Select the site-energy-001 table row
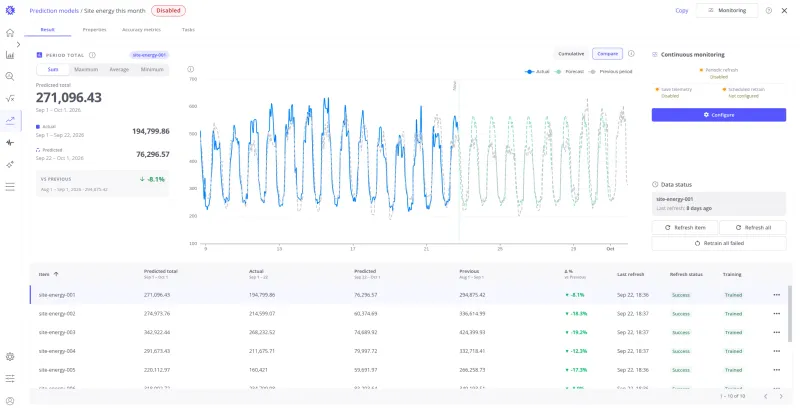 point(408,295)
